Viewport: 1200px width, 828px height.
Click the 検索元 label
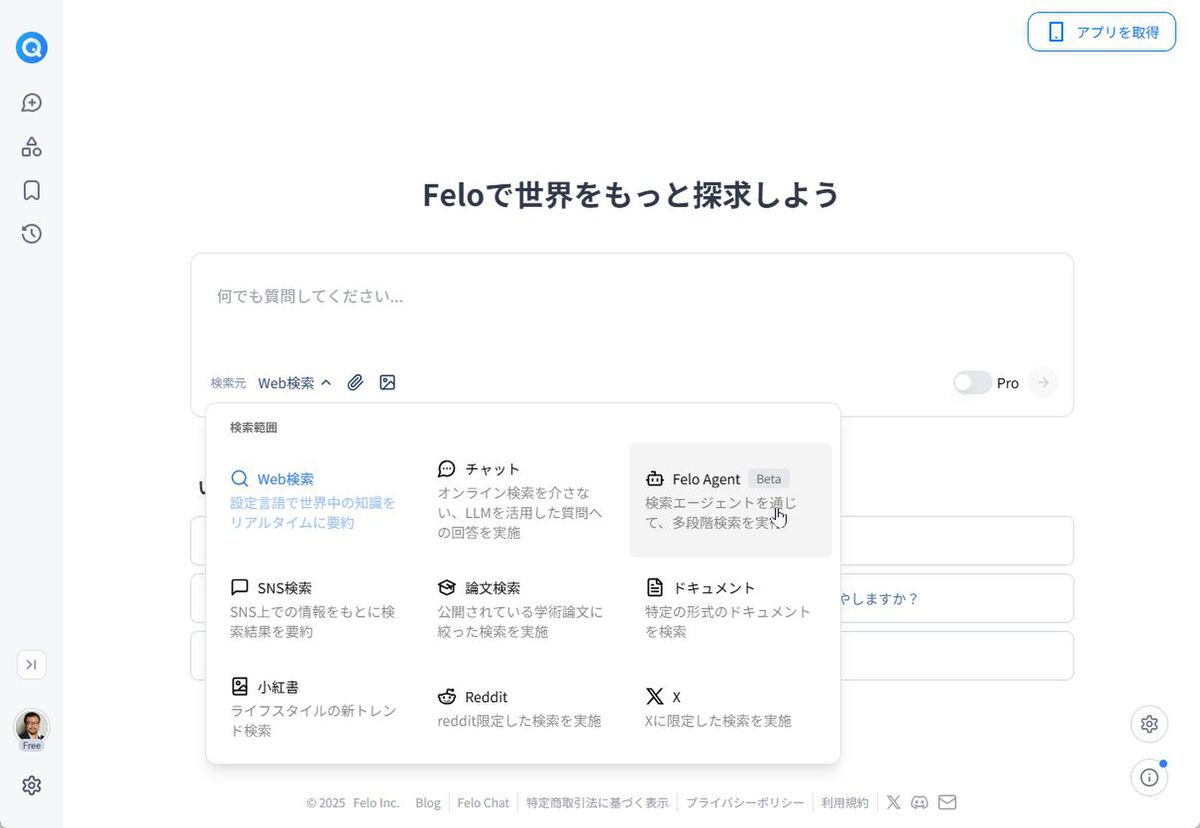228,383
